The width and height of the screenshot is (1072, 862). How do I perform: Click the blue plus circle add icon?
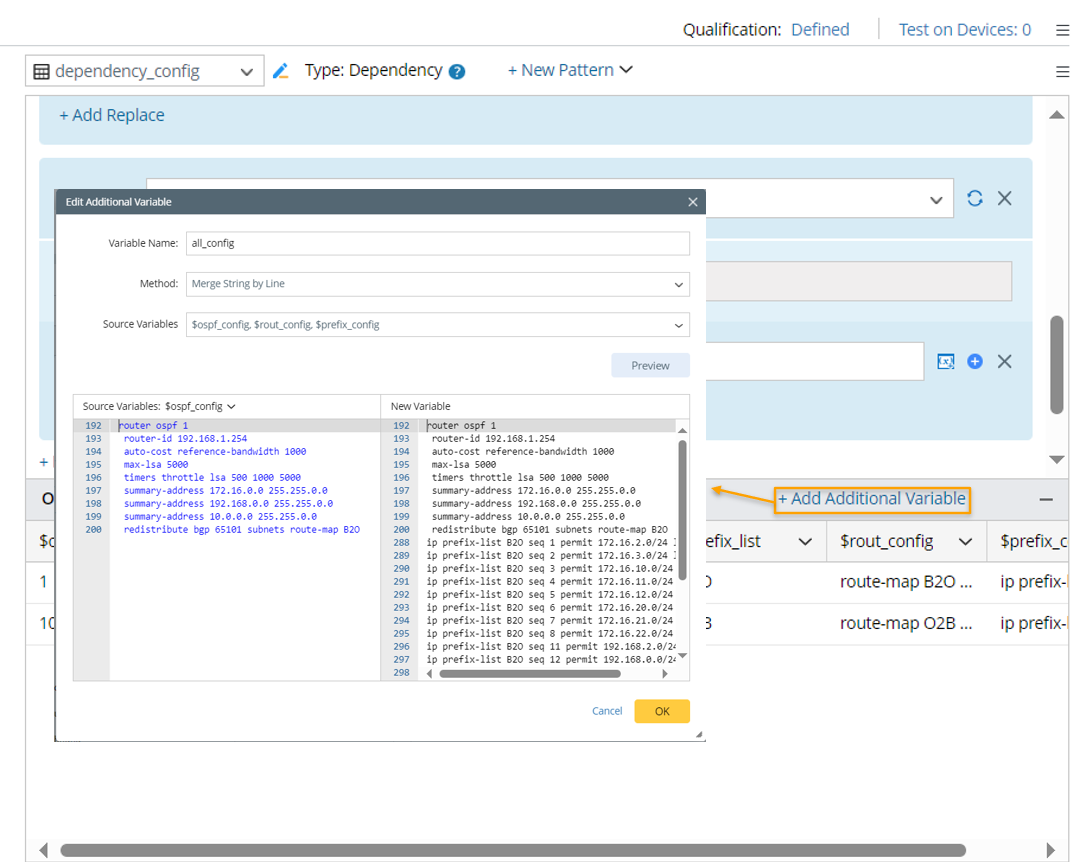coord(975,361)
